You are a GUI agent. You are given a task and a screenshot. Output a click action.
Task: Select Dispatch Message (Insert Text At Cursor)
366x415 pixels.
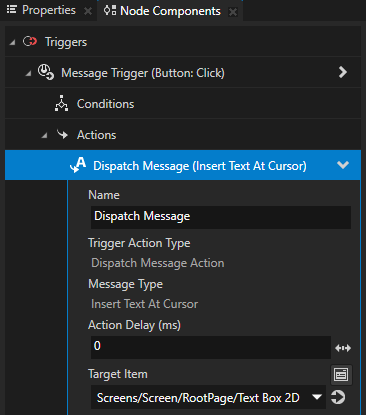click(183, 165)
